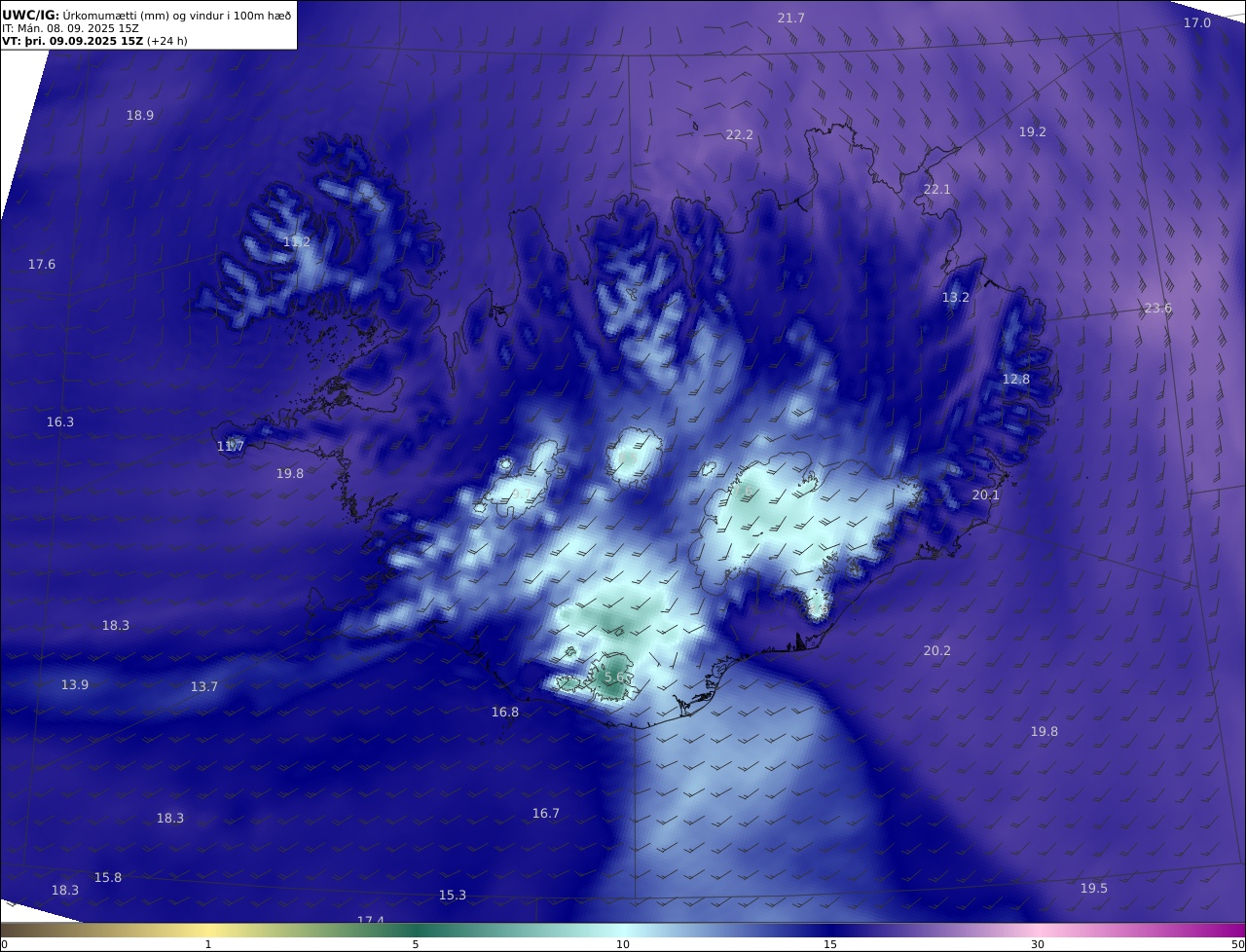The width and height of the screenshot is (1246, 952).
Task: Click the 16.7 value label
Action: (546, 813)
